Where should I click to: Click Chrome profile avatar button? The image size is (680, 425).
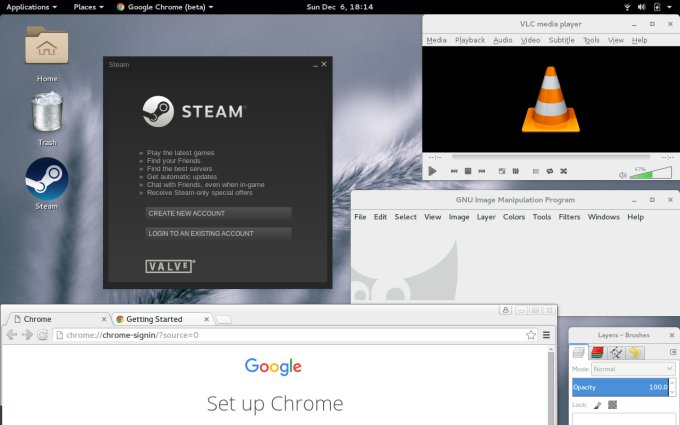click(x=506, y=310)
